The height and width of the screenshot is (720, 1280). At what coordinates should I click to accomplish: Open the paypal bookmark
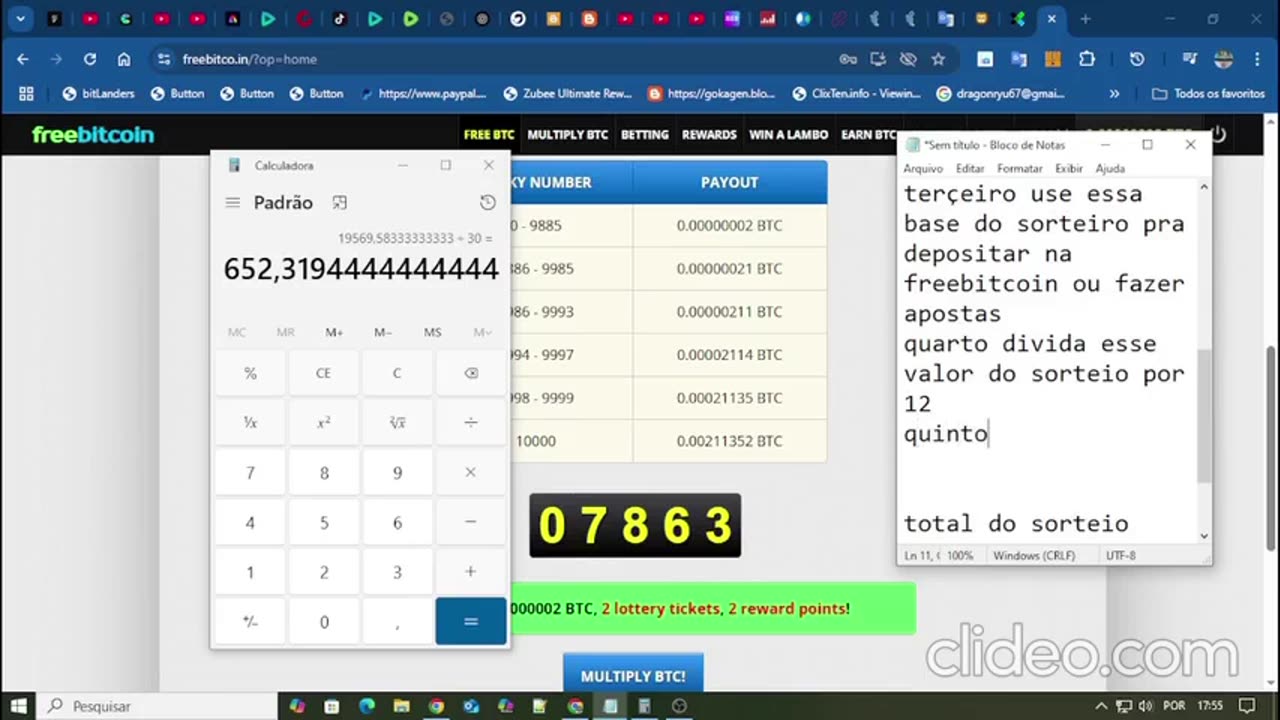(x=423, y=94)
